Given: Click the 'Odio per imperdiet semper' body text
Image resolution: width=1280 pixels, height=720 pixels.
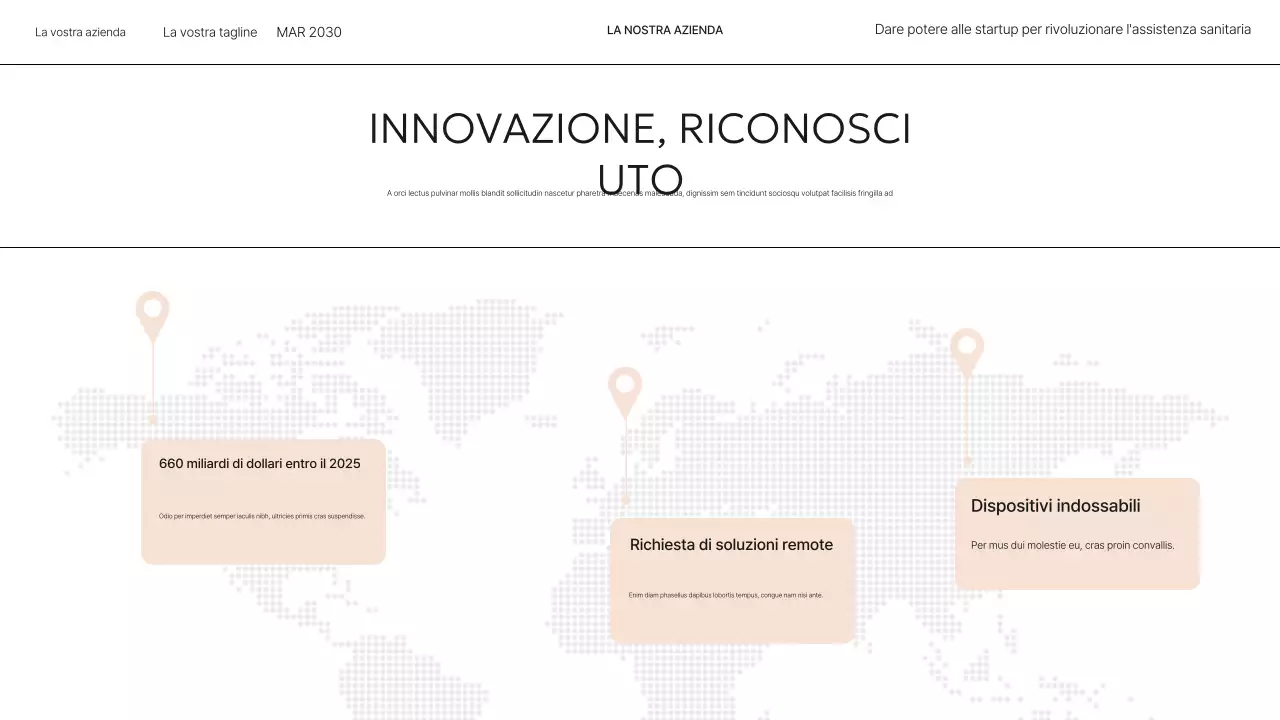Looking at the screenshot, I should click(262, 516).
